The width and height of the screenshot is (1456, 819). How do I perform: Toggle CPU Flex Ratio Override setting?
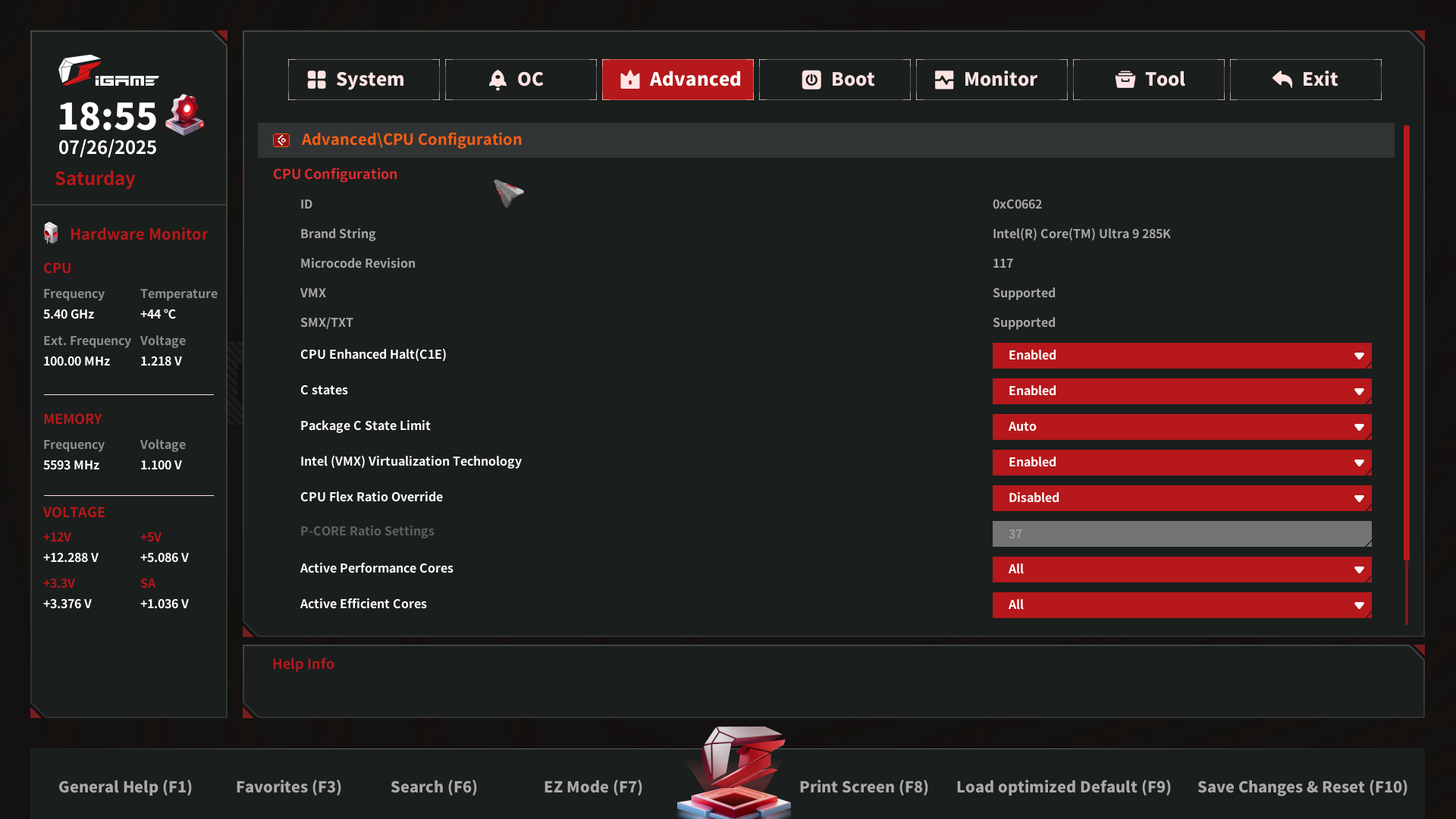point(1181,498)
